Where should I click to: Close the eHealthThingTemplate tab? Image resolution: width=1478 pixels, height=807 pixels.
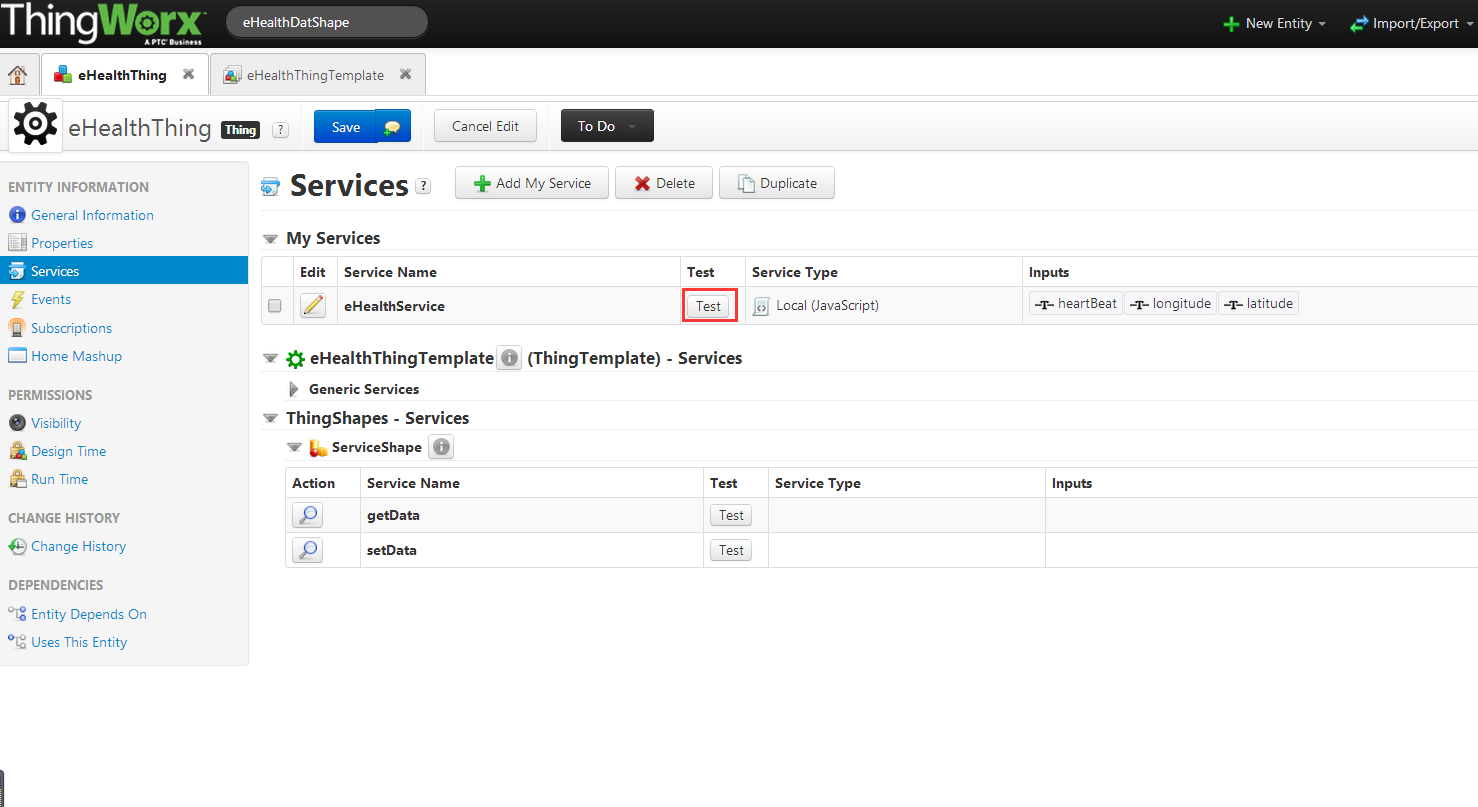click(x=405, y=75)
